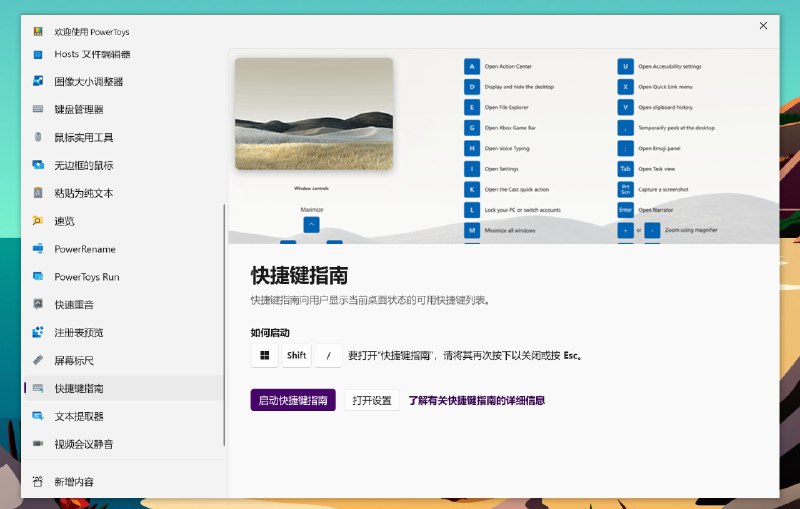Open 文本提取器 page
The image size is (800, 509).
123,416
